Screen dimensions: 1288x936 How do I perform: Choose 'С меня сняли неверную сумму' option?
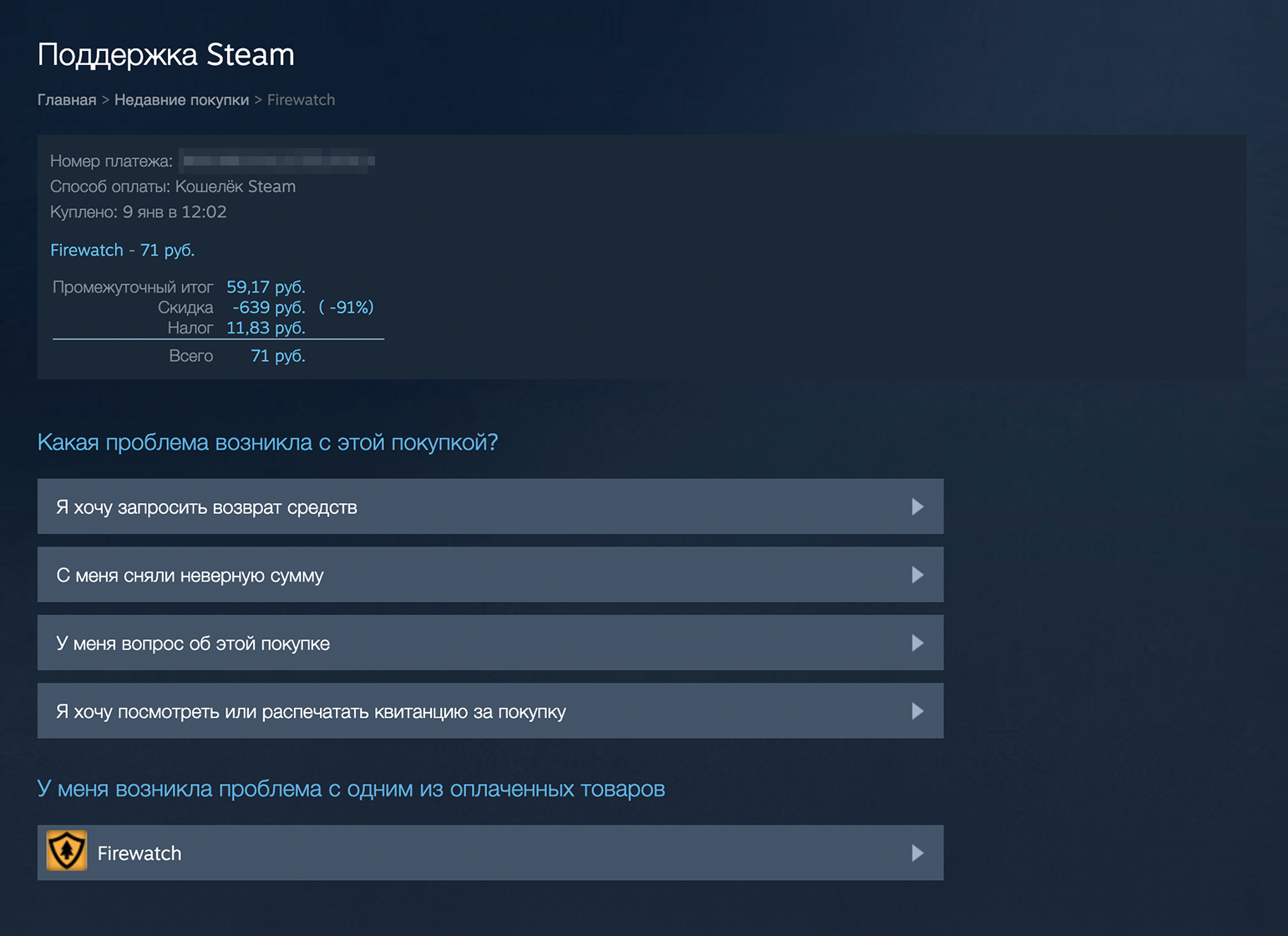490,575
